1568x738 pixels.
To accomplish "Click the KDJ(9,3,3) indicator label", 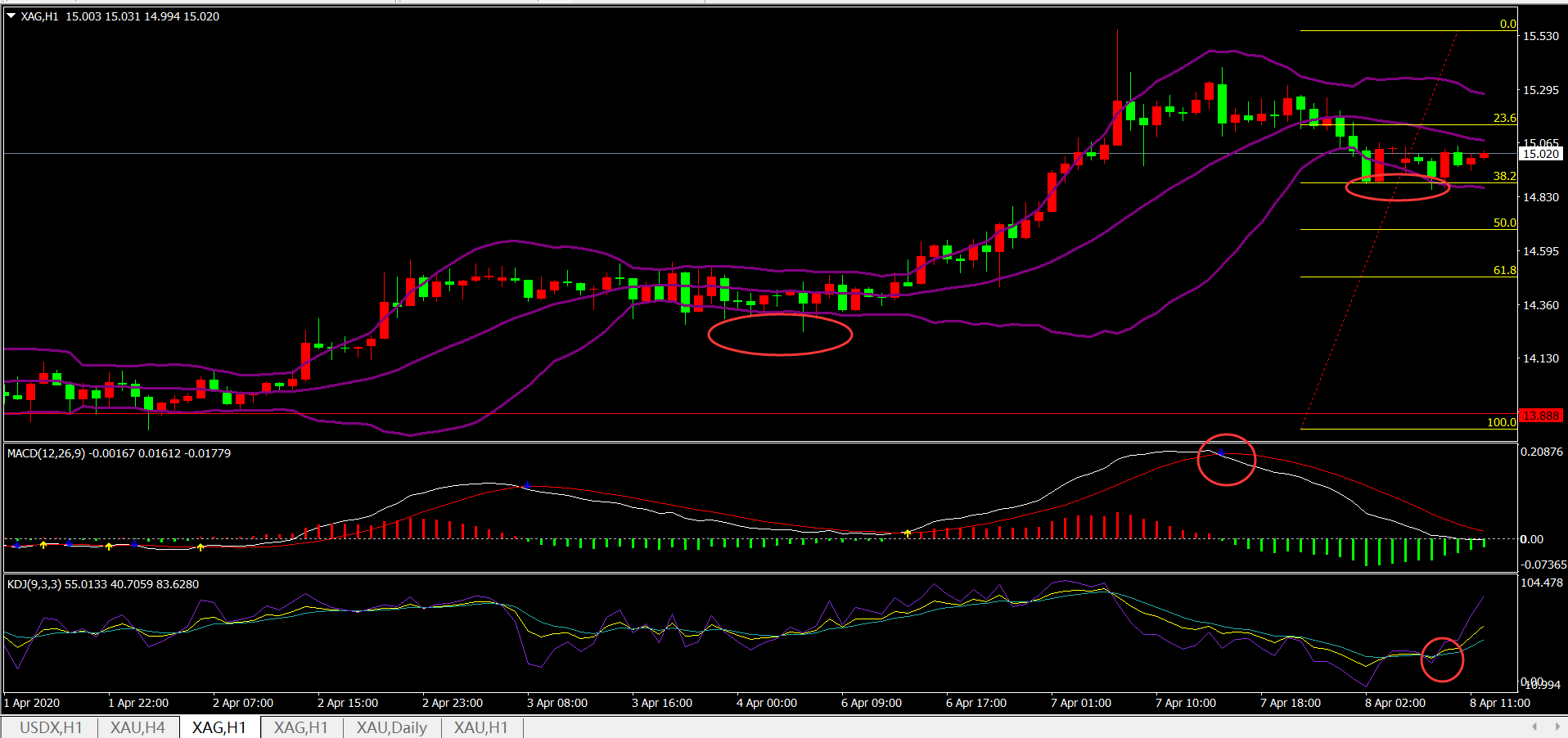I will point(34,584).
